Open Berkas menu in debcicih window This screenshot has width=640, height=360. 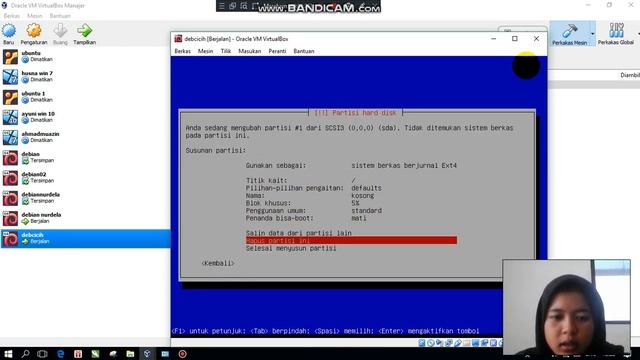[x=182, y=51]
